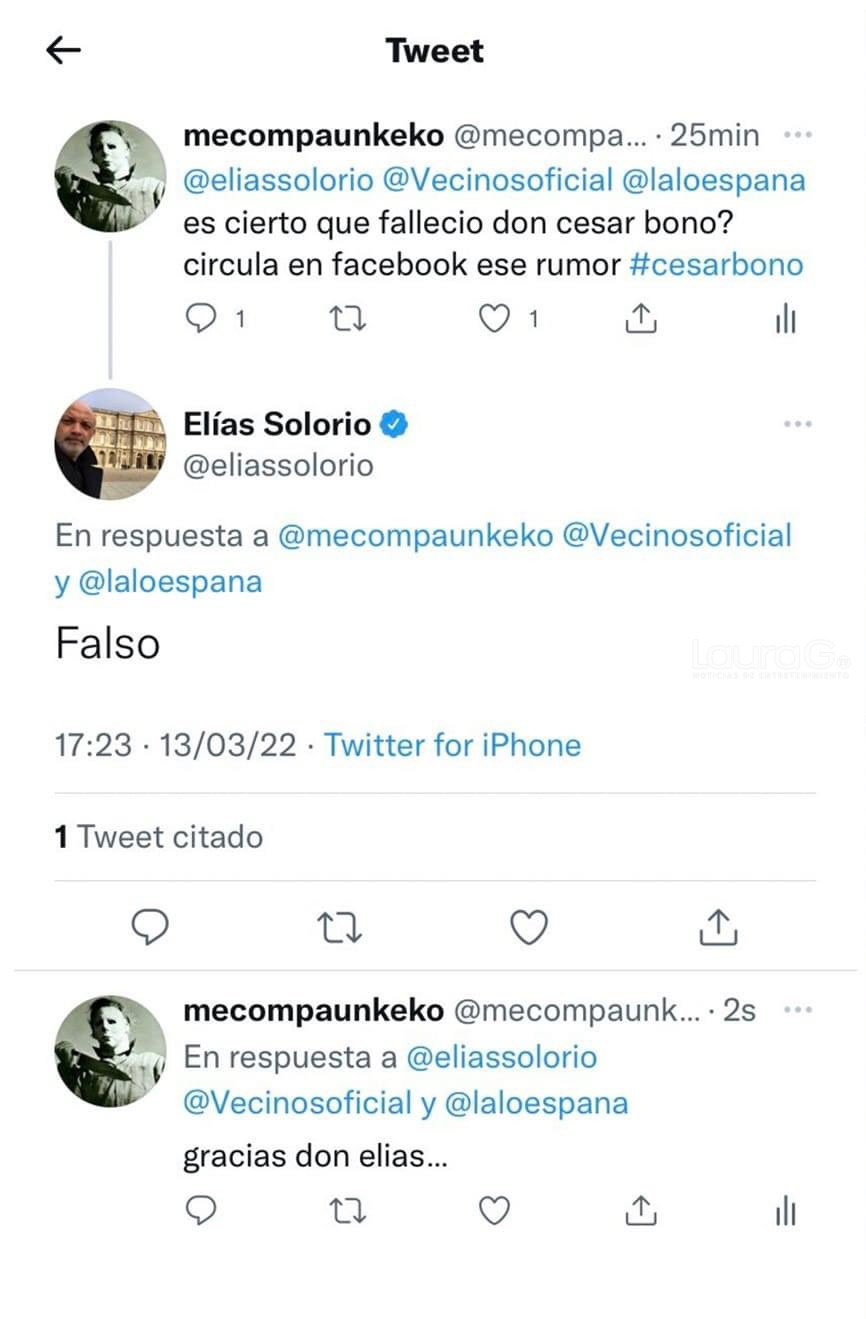Open the #cesarbono hashtag
The height and width of the screenshot is (1319, 866).
(716, 265)
